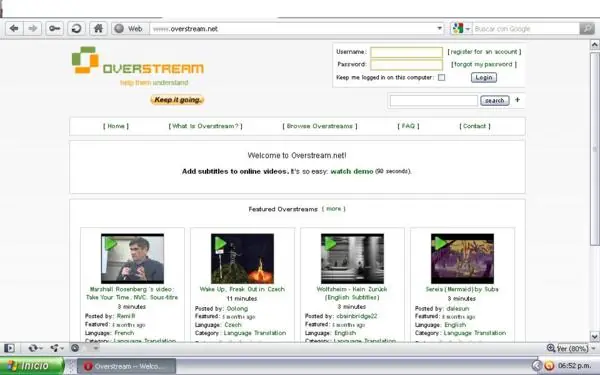600x375 pixels.
Task: Open the Home navigation item
Action: coord(116,126)
